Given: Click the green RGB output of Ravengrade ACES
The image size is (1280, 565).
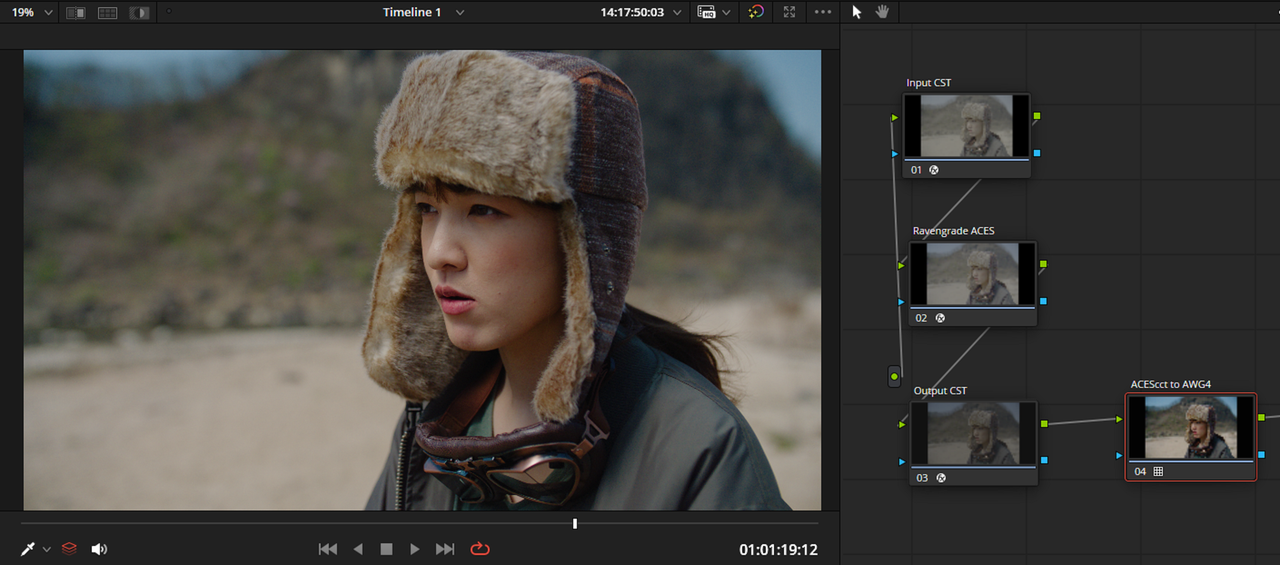Looking at the screenshot, I should 1044,264.
